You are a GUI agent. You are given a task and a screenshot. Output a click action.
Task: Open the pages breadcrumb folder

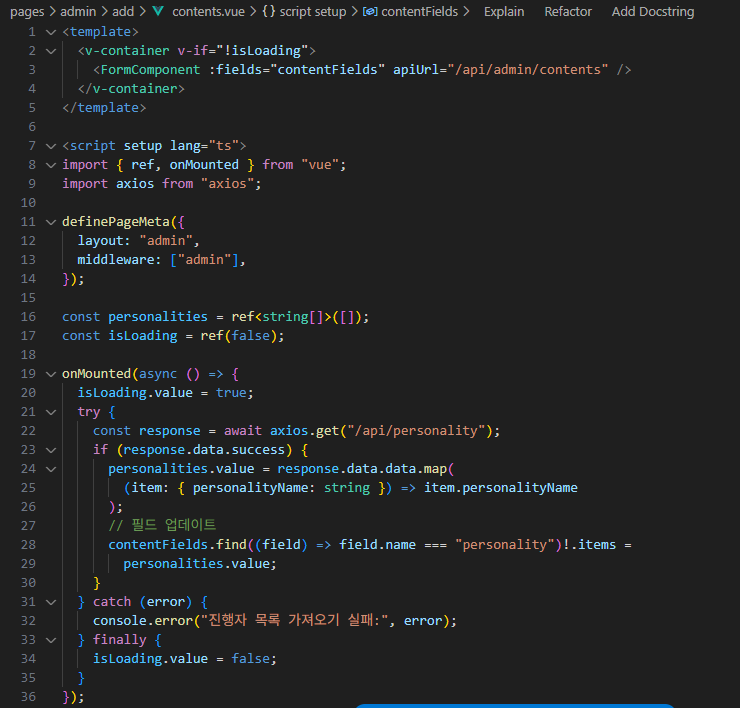[x=26, y=12]
